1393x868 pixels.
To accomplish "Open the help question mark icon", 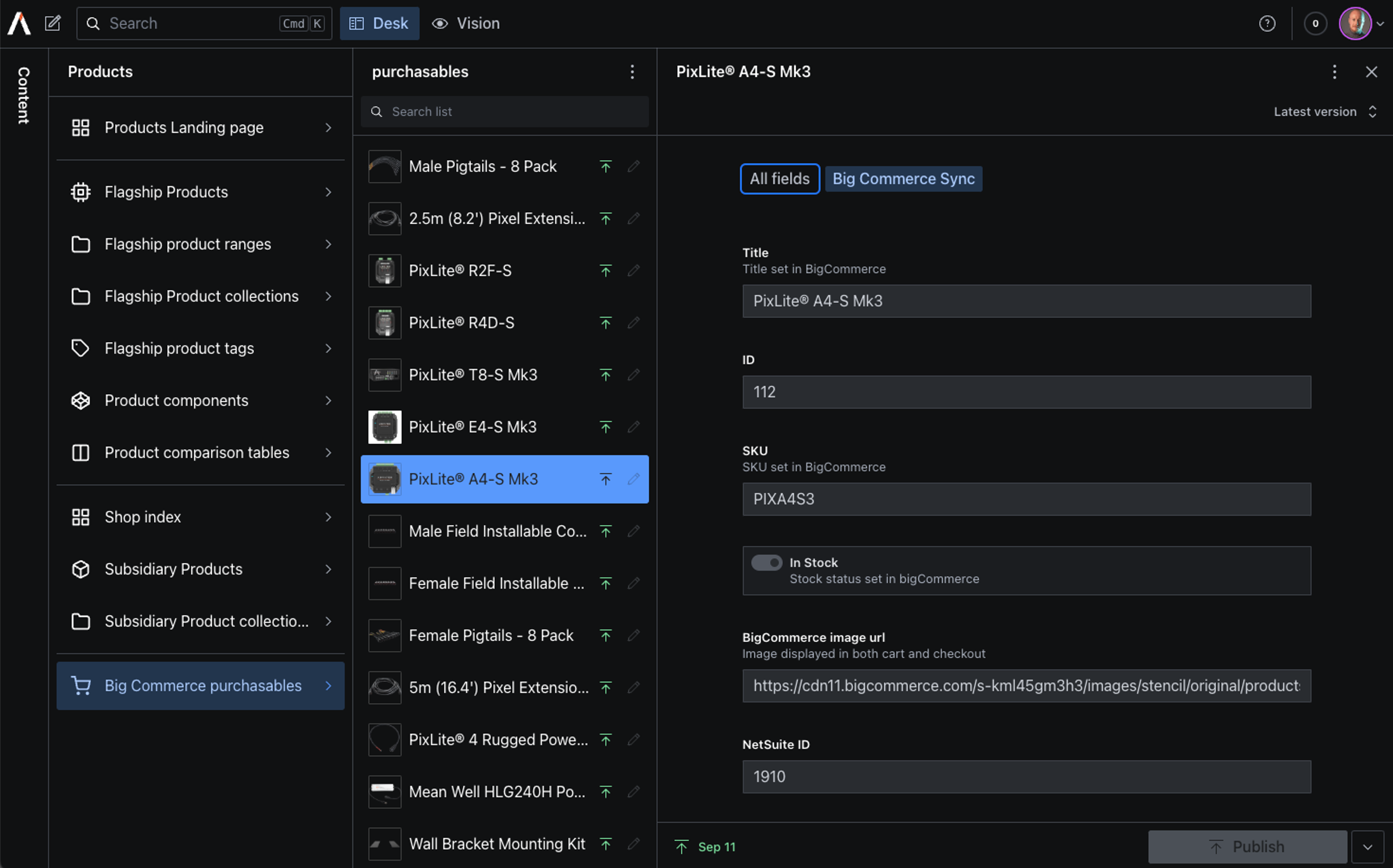I will coord(1267,24).
